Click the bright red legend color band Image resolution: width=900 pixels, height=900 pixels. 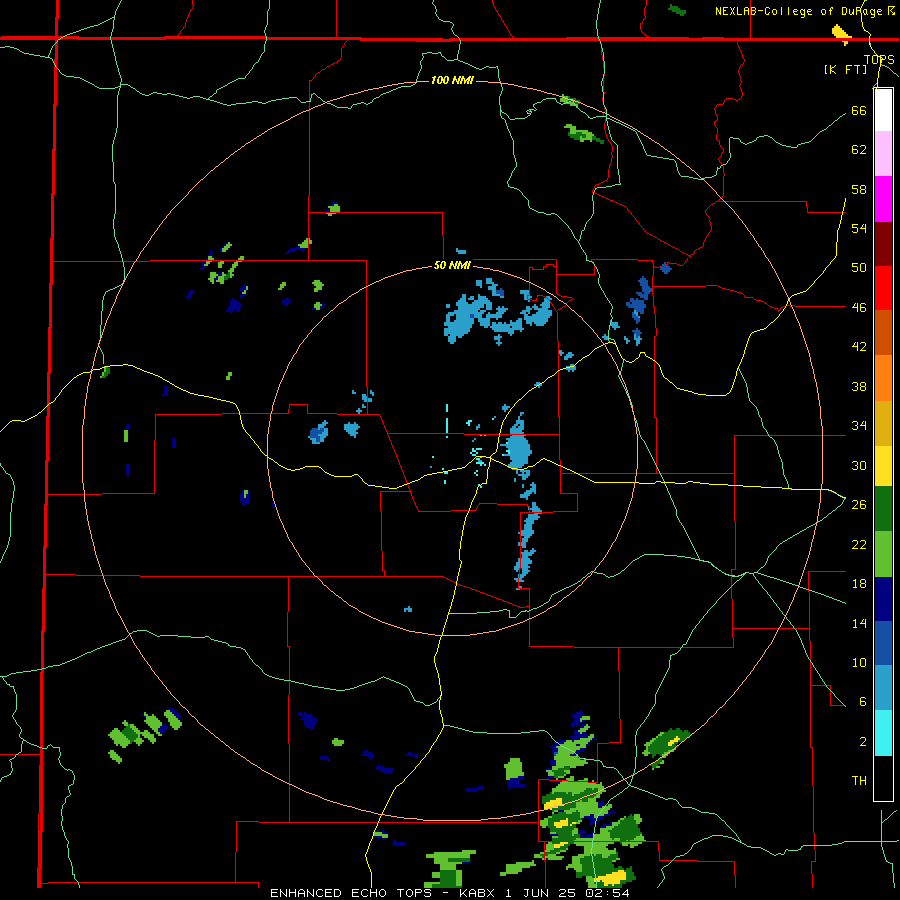click(x=883, y=288)
